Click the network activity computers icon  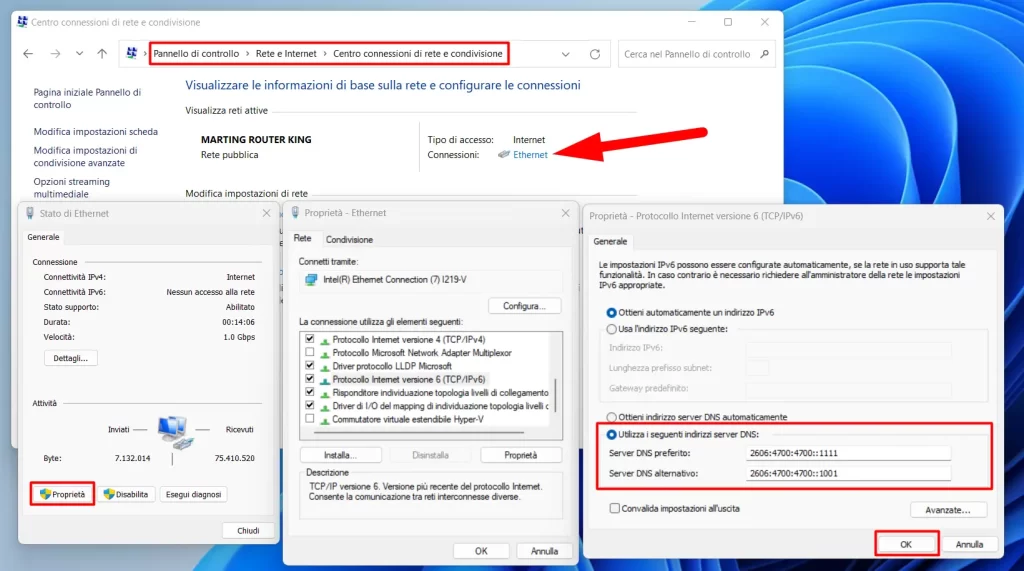(174, 432)
